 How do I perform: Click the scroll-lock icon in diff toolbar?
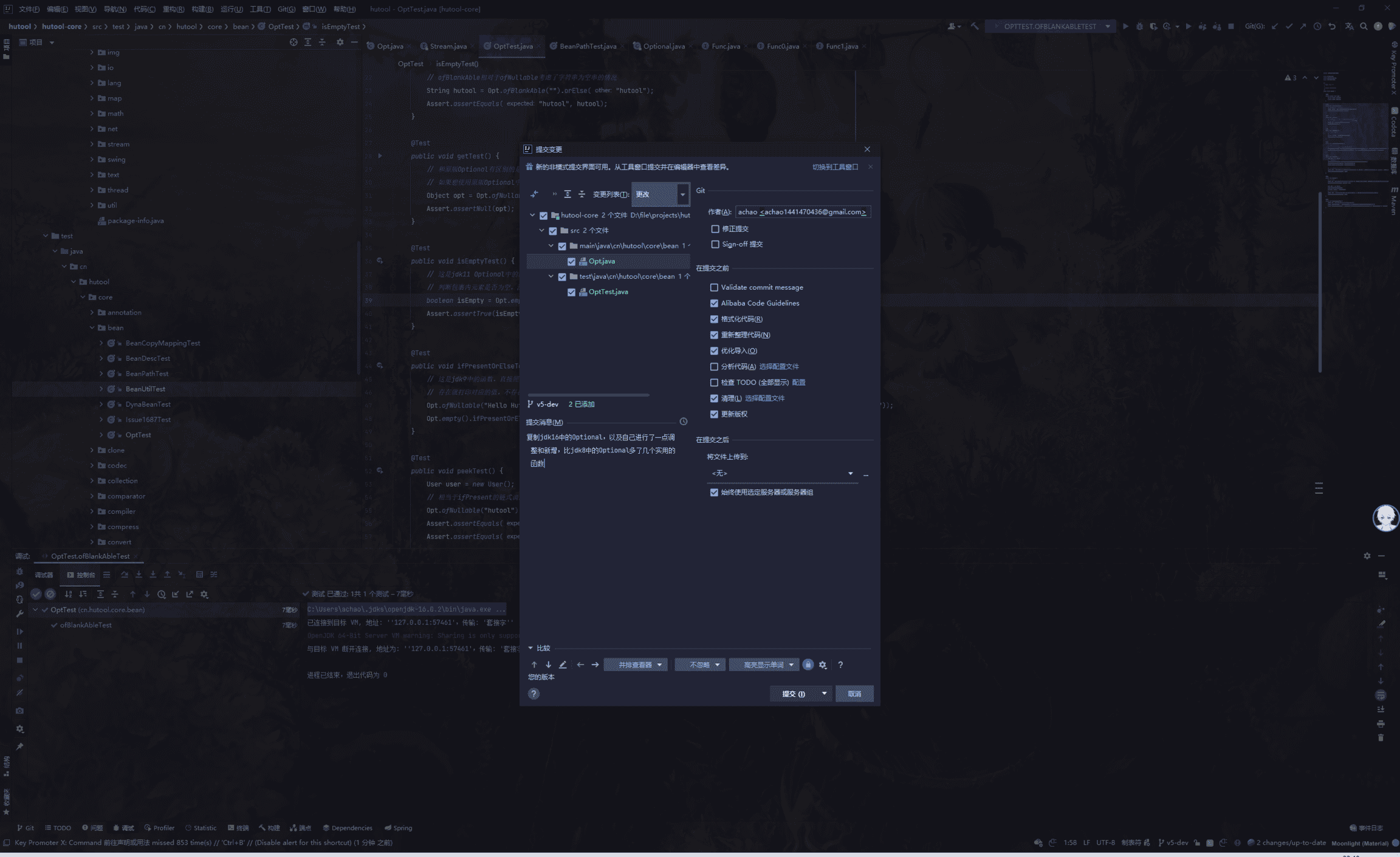coord(808,664)
